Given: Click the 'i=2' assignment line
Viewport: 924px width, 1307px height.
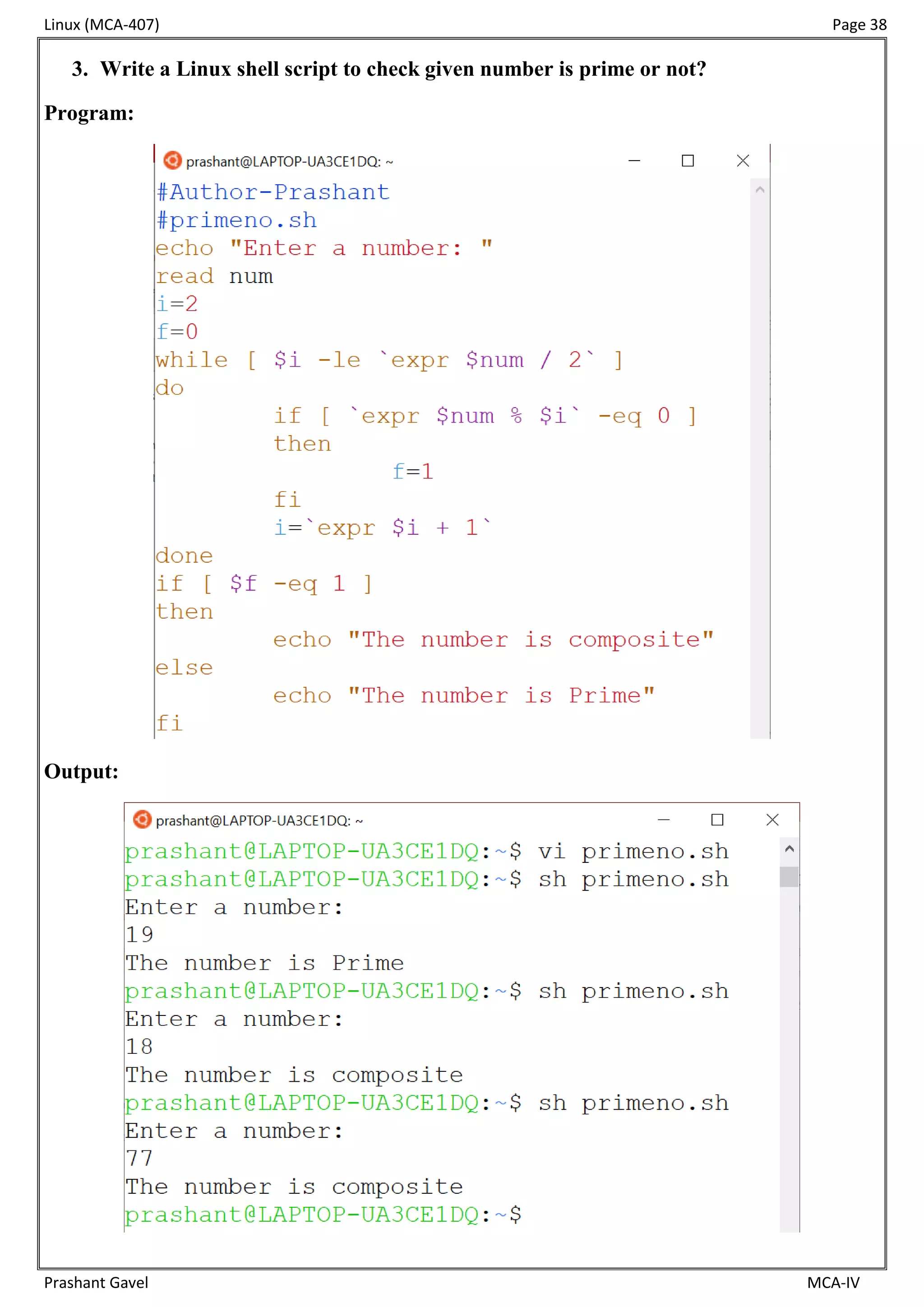Looking at the screenshot, I should (x=177, y=304).
